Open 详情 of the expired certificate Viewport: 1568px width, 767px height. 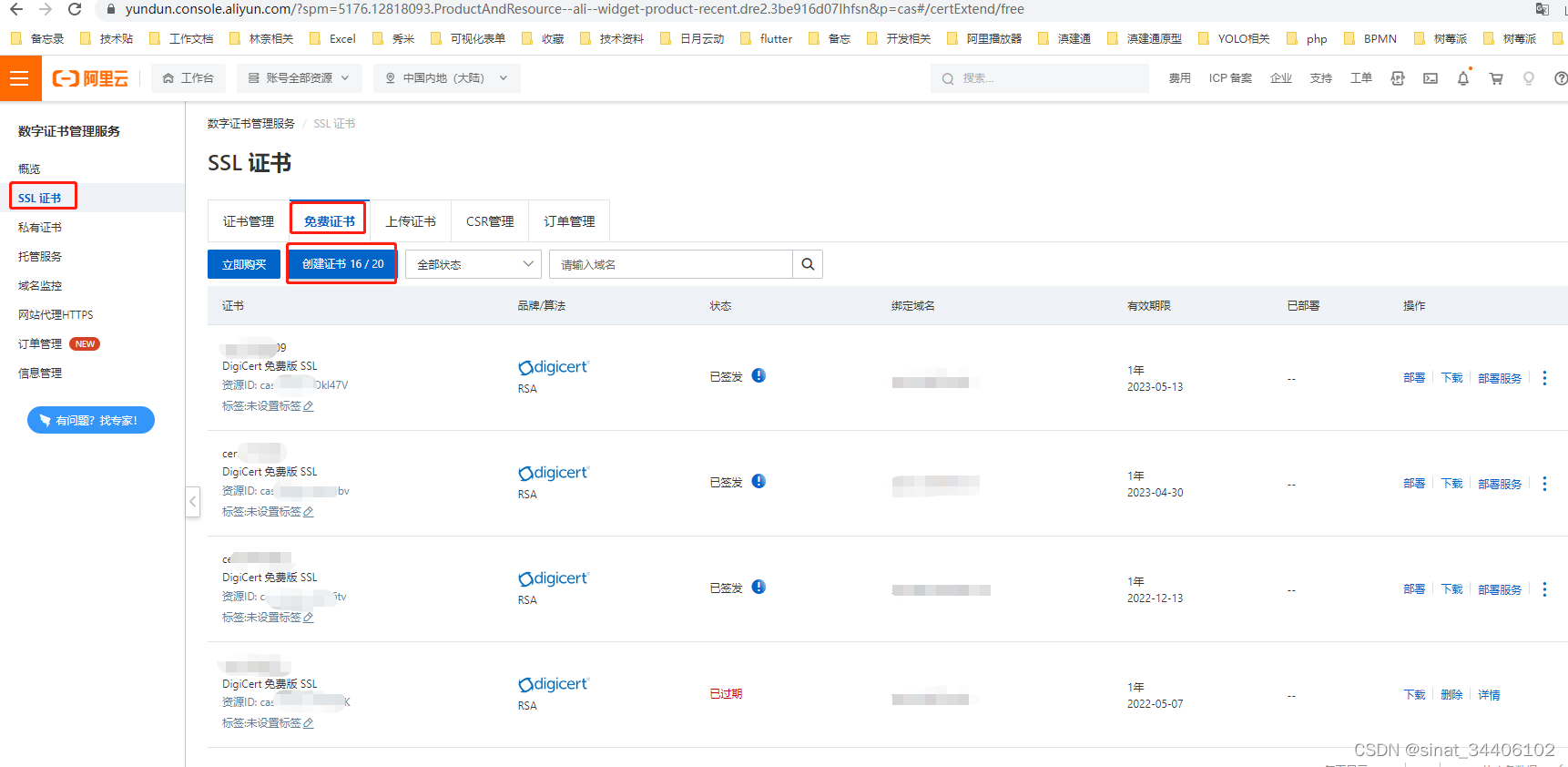click(1489, 695)
